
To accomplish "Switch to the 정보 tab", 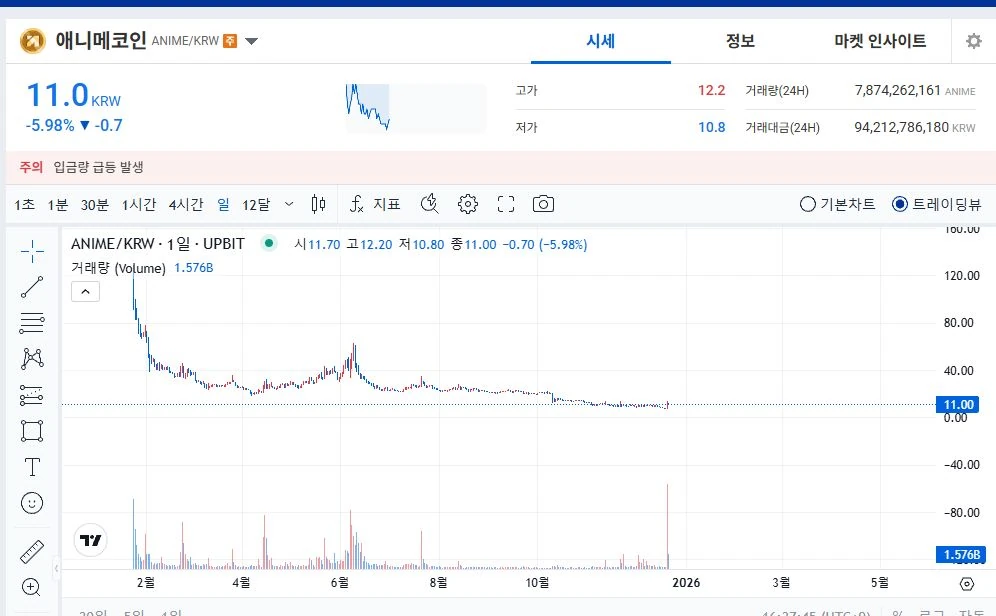I will click(740, 41).
